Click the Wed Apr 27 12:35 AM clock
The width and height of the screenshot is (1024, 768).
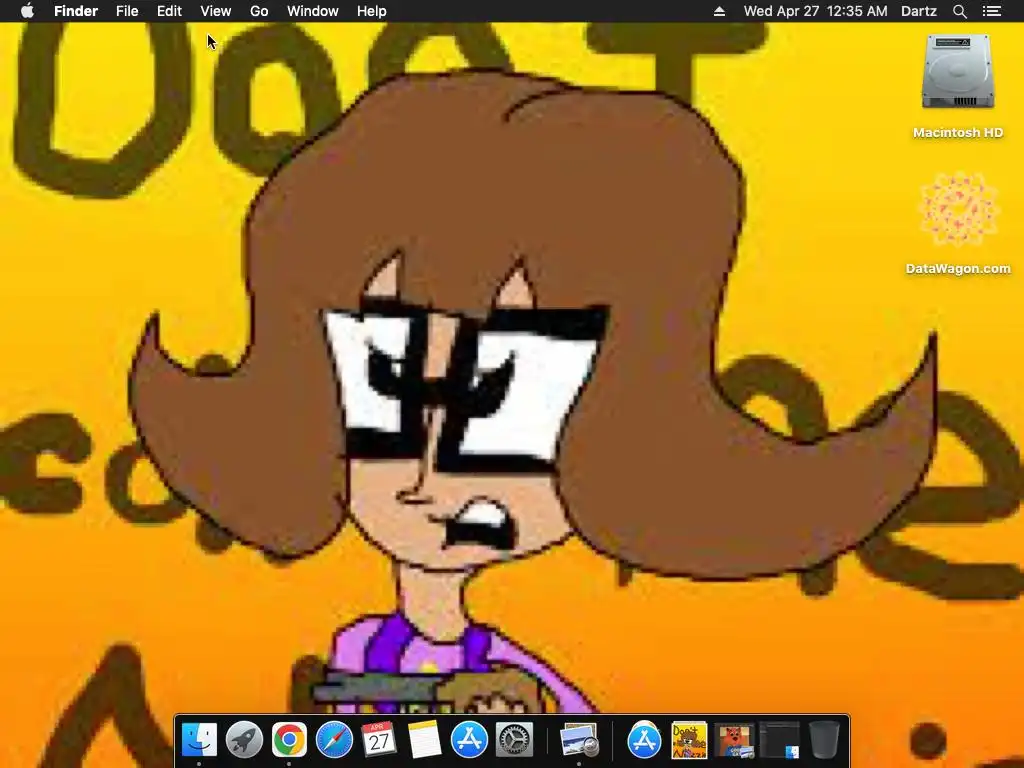click(x=816, y=11)
